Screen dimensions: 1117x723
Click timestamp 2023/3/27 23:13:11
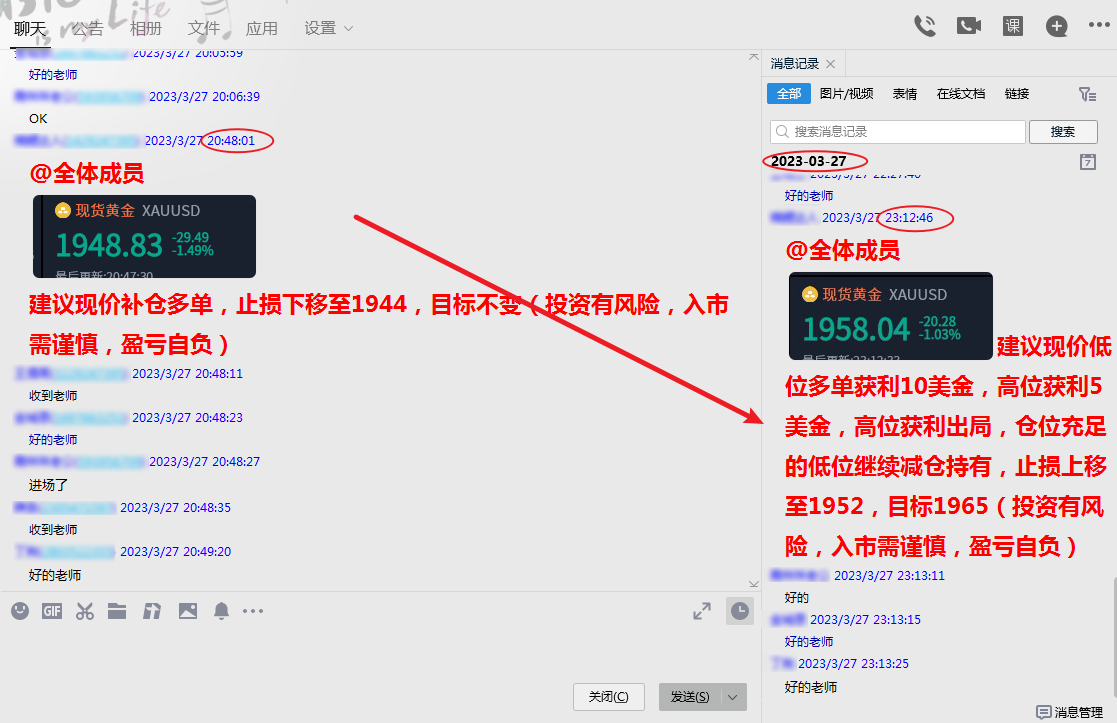tap(889, 576)
